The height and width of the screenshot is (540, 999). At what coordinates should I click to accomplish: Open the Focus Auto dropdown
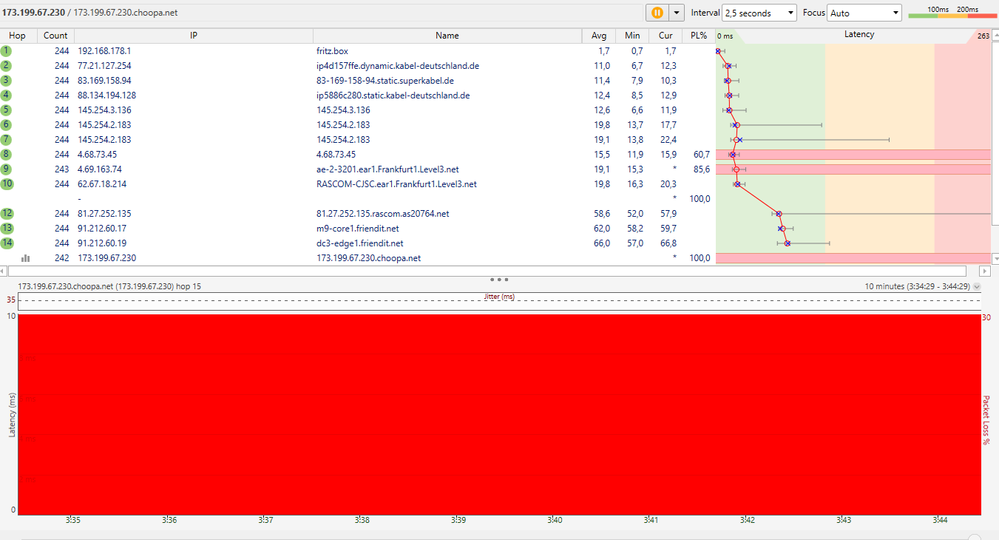(x=865, y=13)
